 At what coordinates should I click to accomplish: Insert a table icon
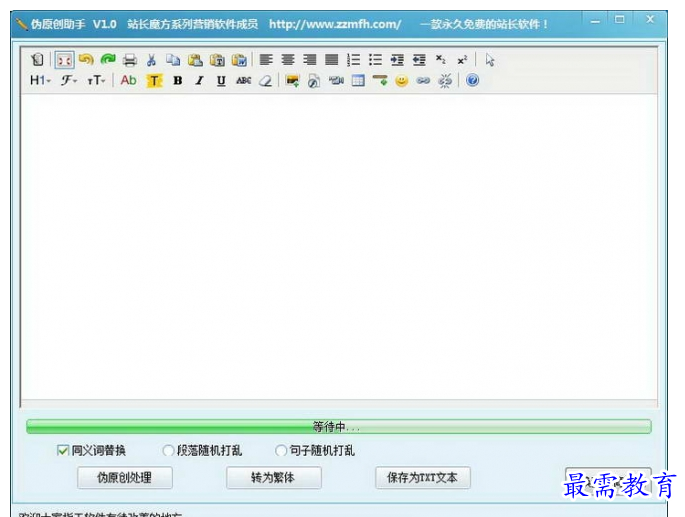pyautogui.click(x=358, y=80)
